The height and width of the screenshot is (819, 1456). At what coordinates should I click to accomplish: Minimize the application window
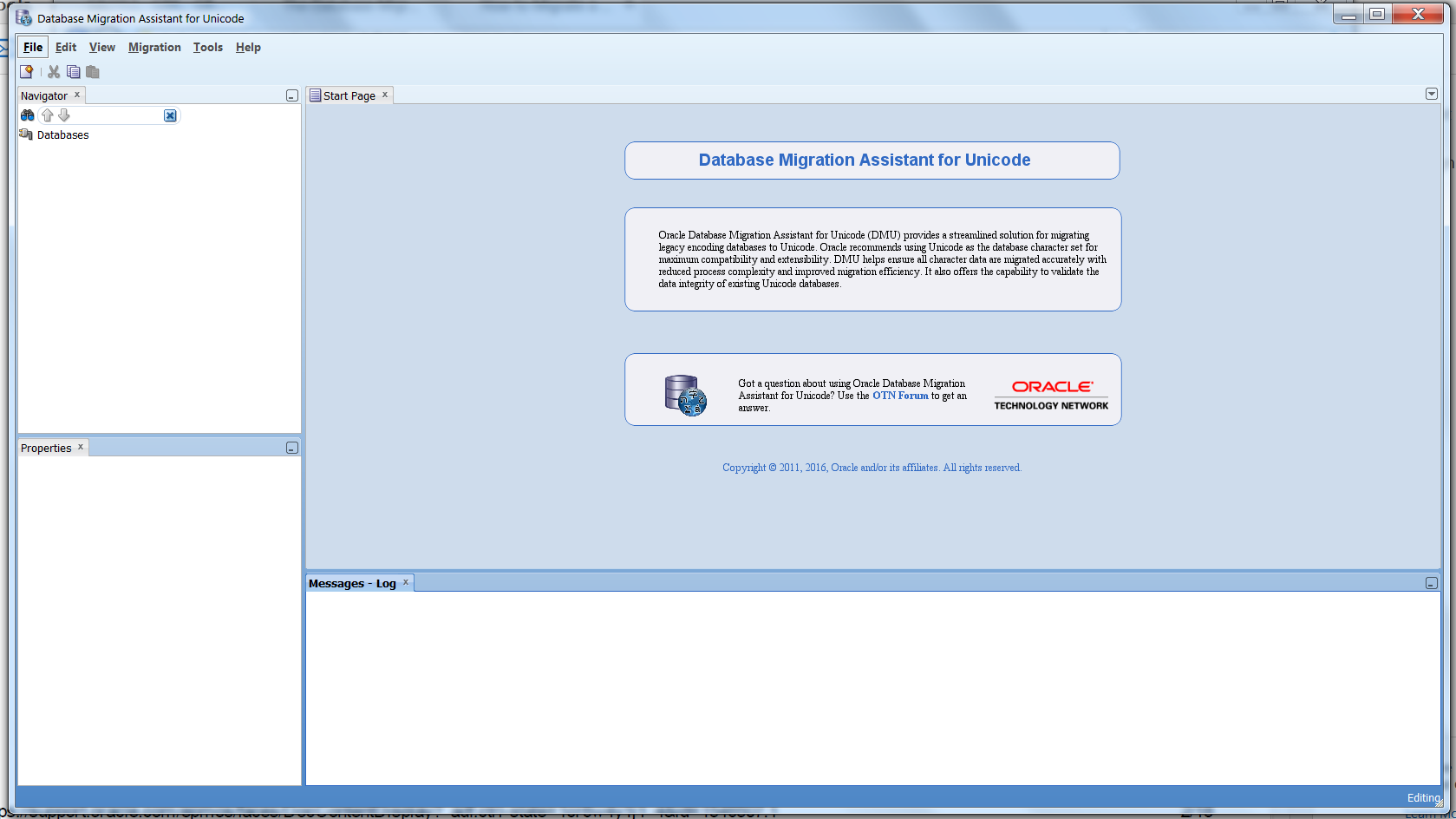pos(1348,14)
